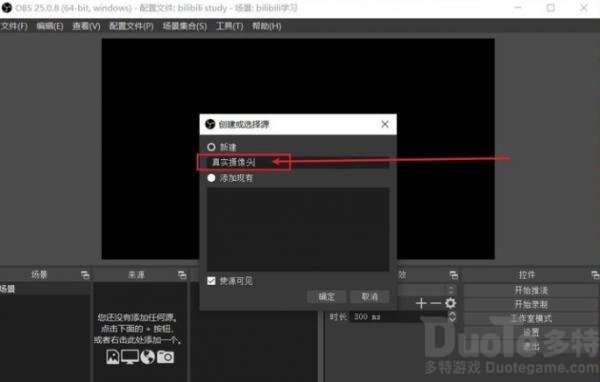Adjust duration value with the stepper arrows
Viewport: 600px width, 382px height.
pyautogui.click(x=452, y=316)
